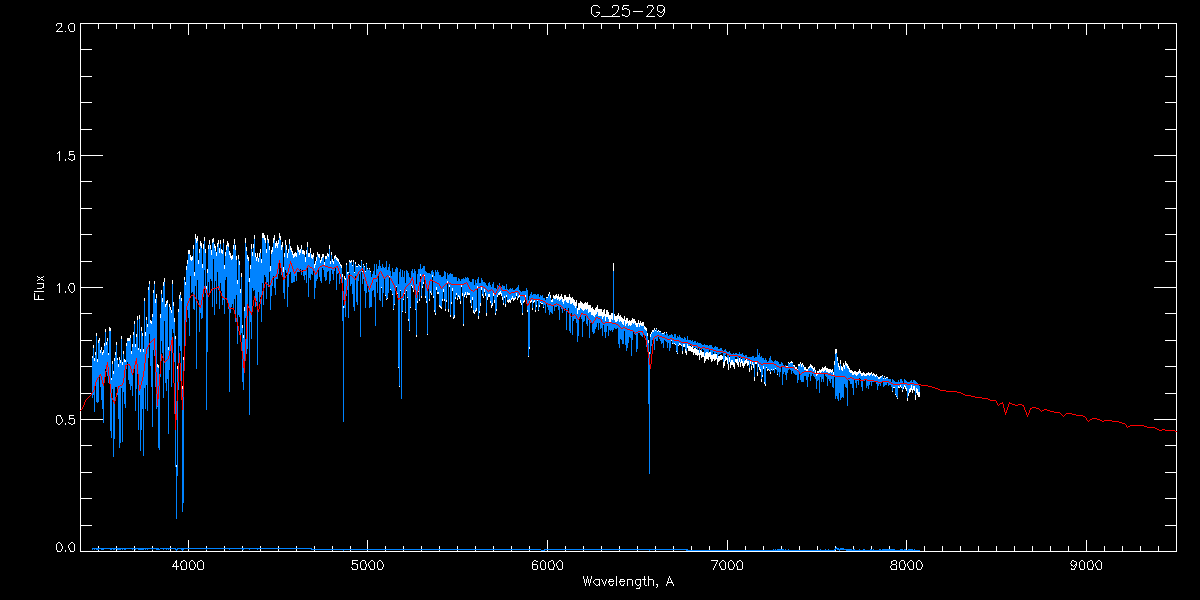1200x600 pixels.
Task: Click the 0.5 y-axis tick label
Action: [66, 419]
